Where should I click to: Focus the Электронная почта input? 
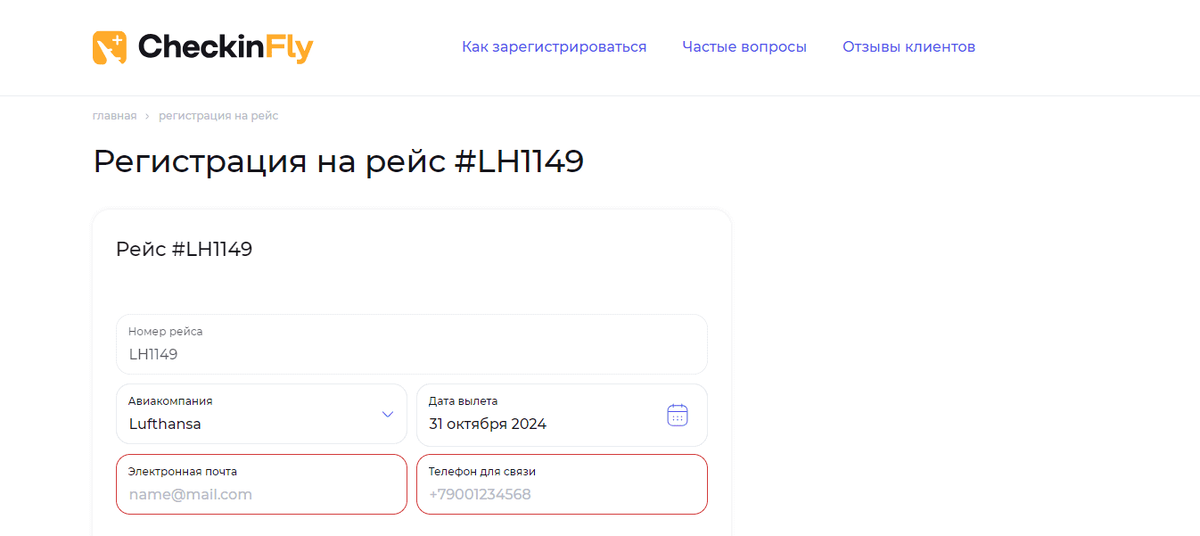point(262,484)
